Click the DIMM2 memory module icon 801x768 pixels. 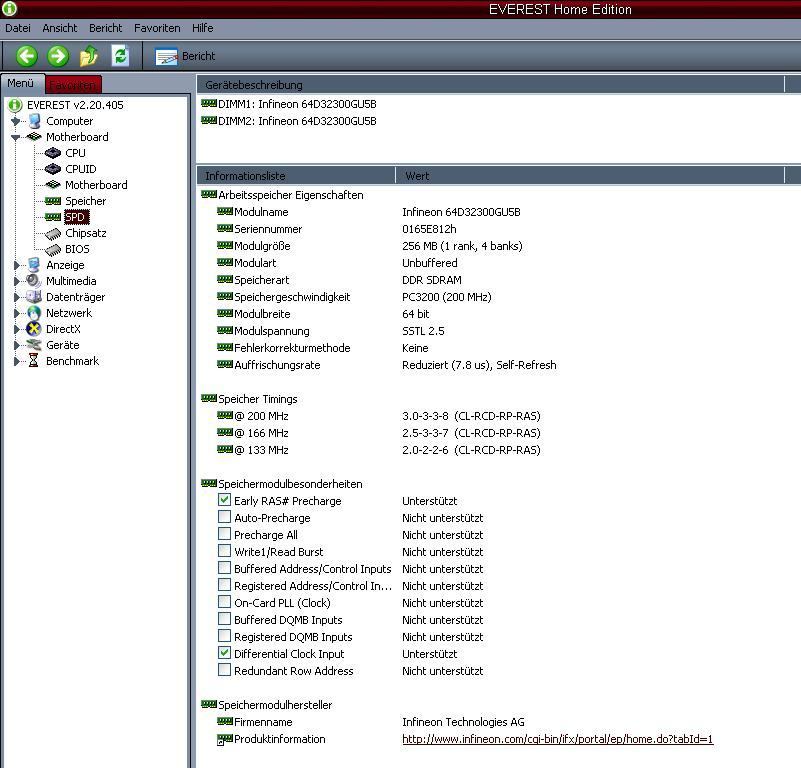[209, 121]
